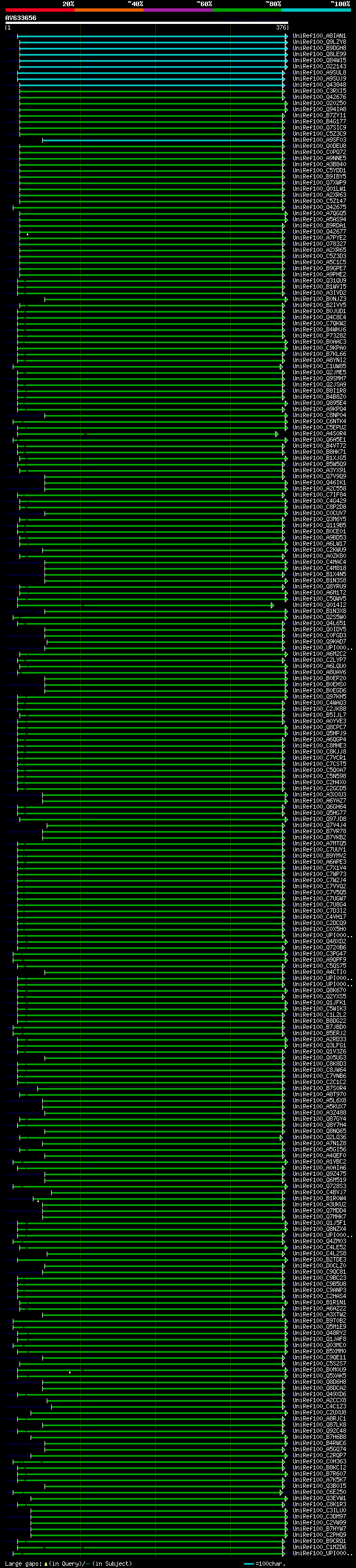This screenshot has height=1568, width=356.
Task: Click the red 20% identity color segment
Action: pyautogui.click(x=39, y=11)
